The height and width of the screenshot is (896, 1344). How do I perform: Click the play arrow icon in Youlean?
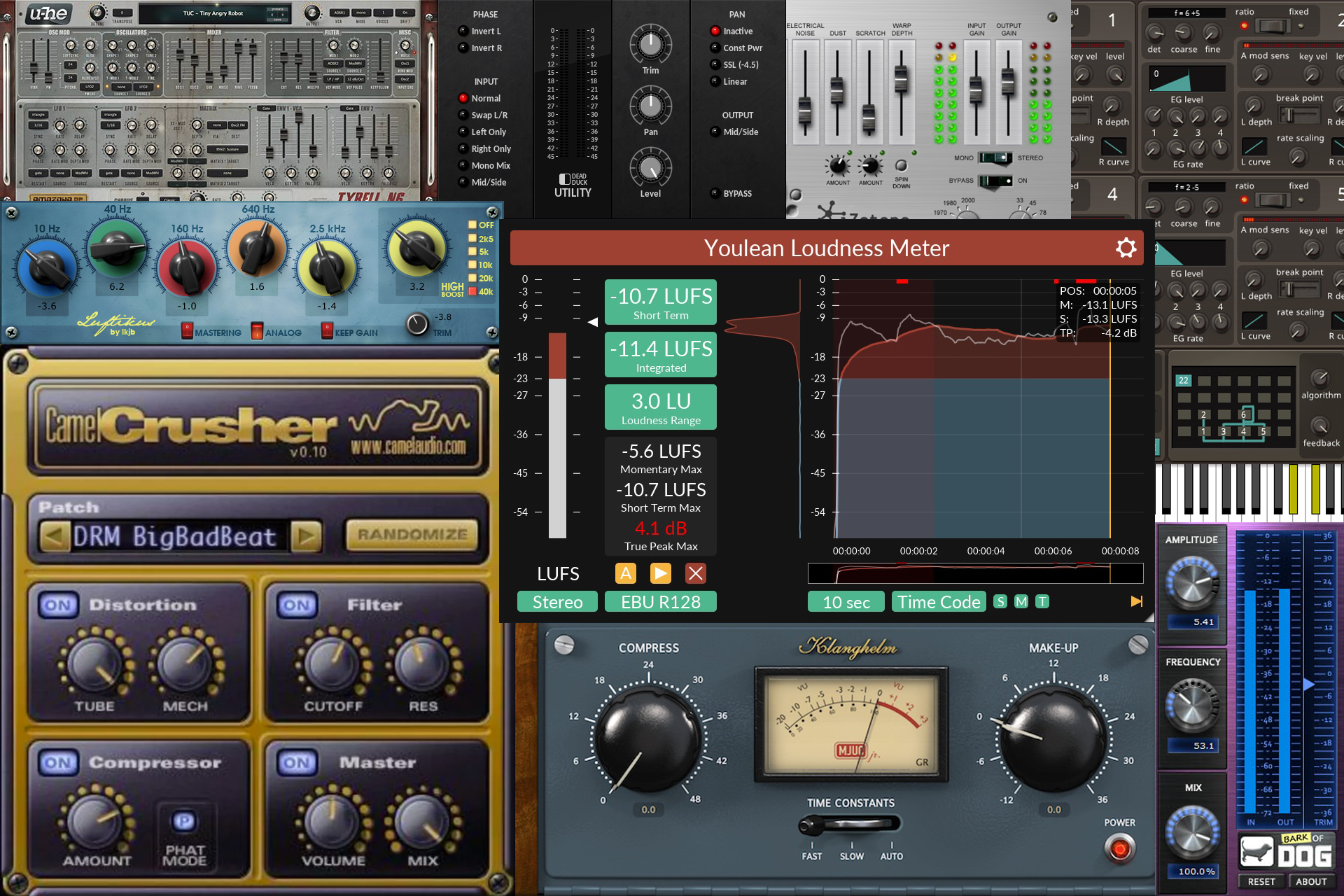tap(660, 573)
